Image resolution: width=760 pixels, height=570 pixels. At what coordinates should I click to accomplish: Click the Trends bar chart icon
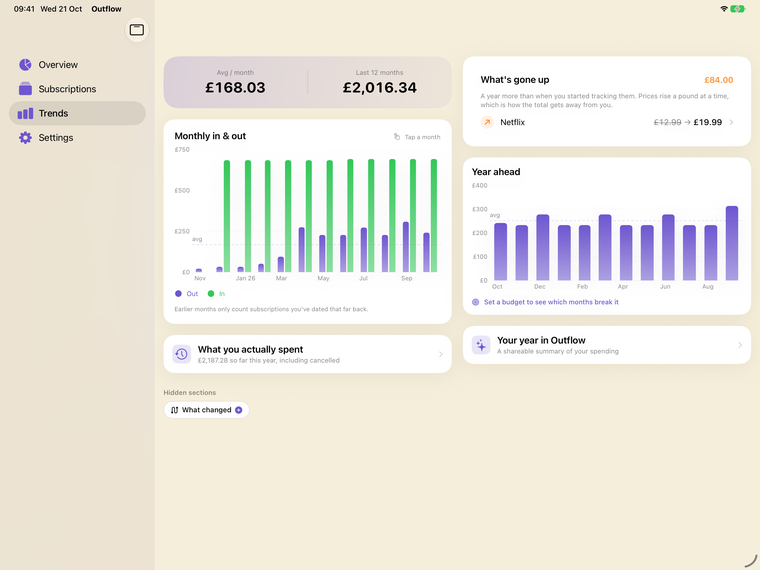point(25,113)
